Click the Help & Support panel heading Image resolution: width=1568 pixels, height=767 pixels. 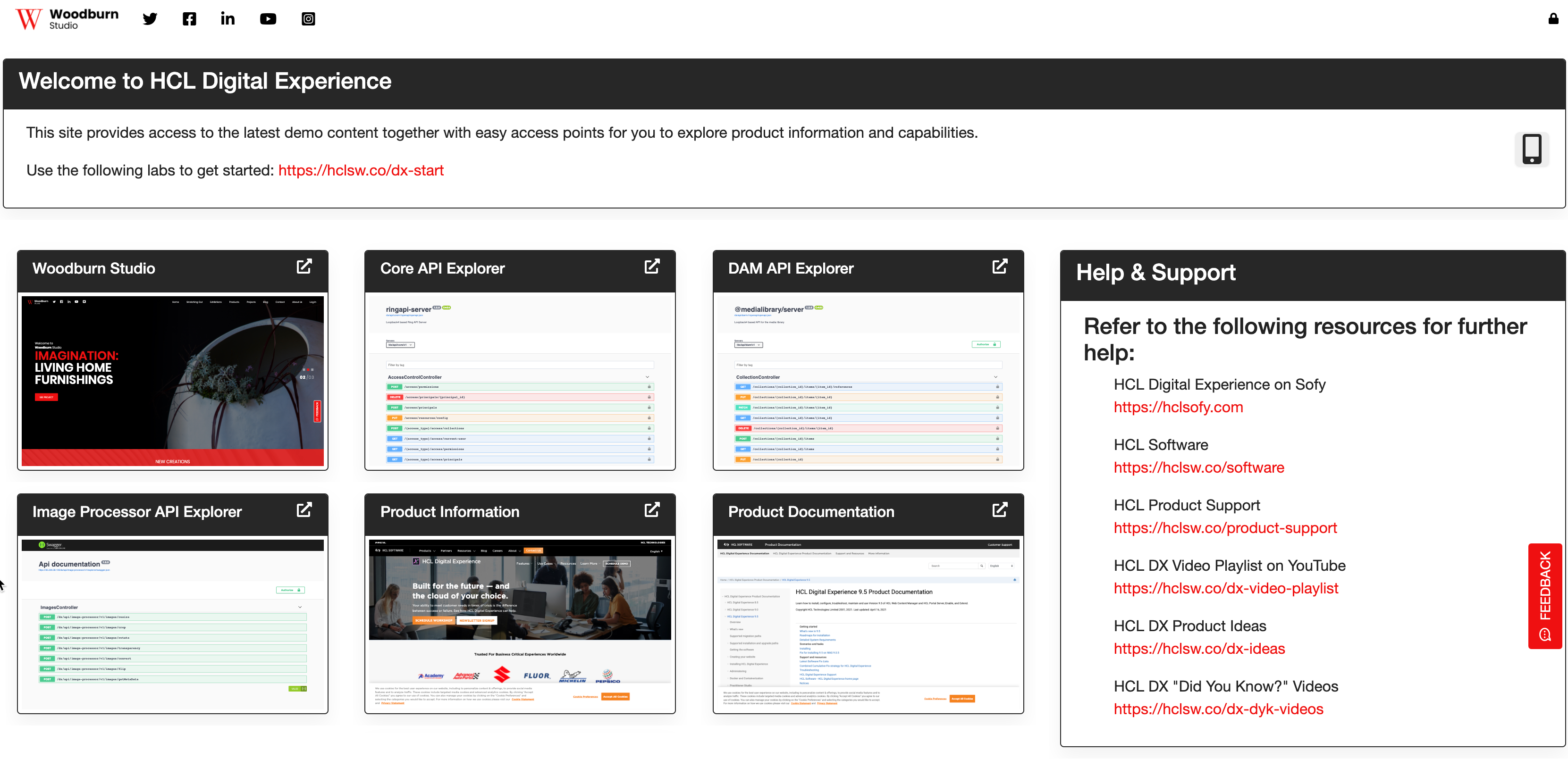point(1156,272)
